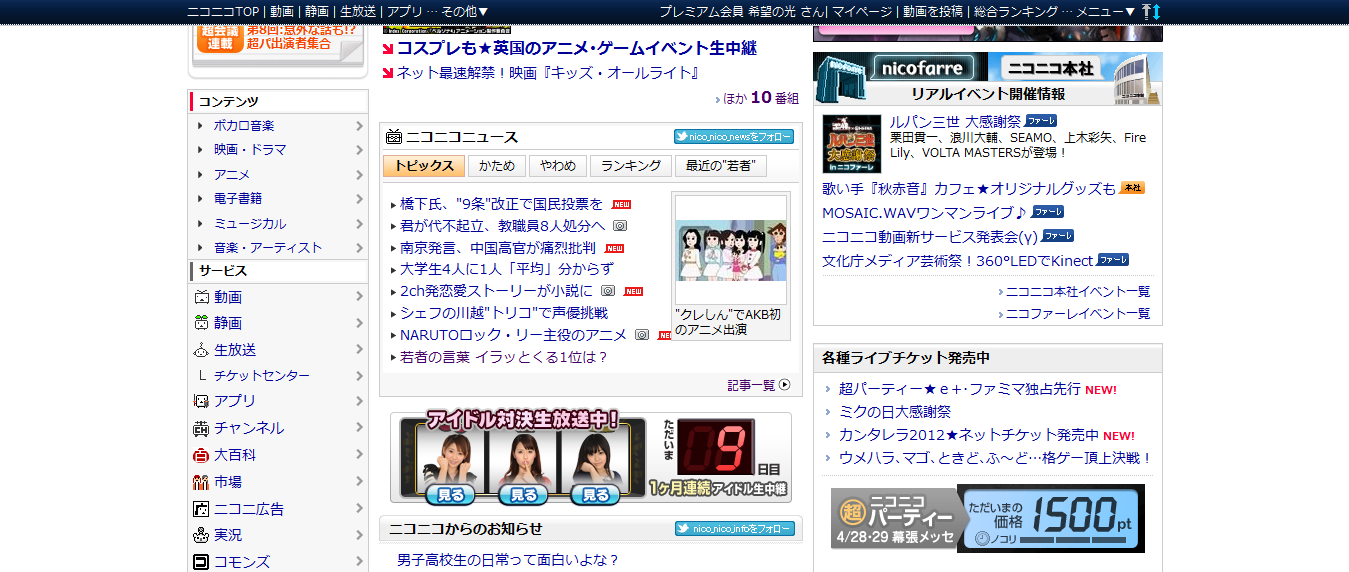Open the 静画 service icon in sidebar
This screenshot has height=572, width=1349.
click(x=201, y=323)
